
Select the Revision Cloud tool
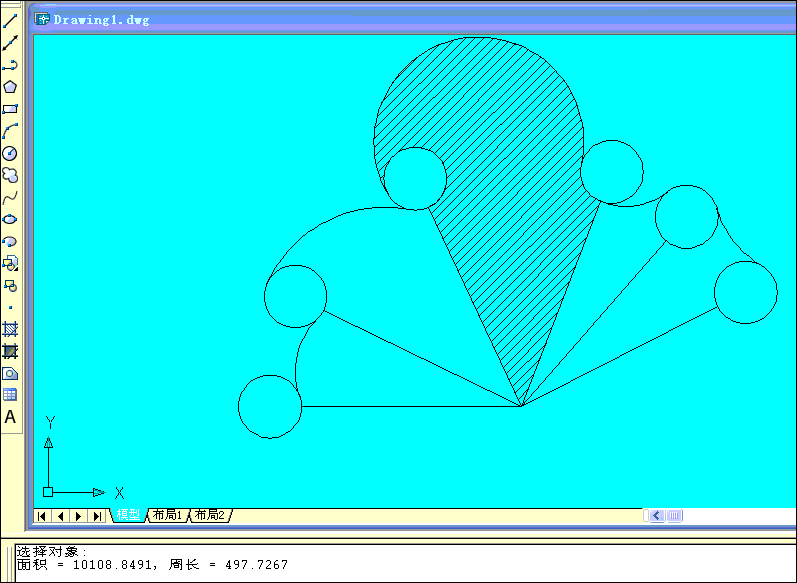pyautogui.click(x=10, y=175)
